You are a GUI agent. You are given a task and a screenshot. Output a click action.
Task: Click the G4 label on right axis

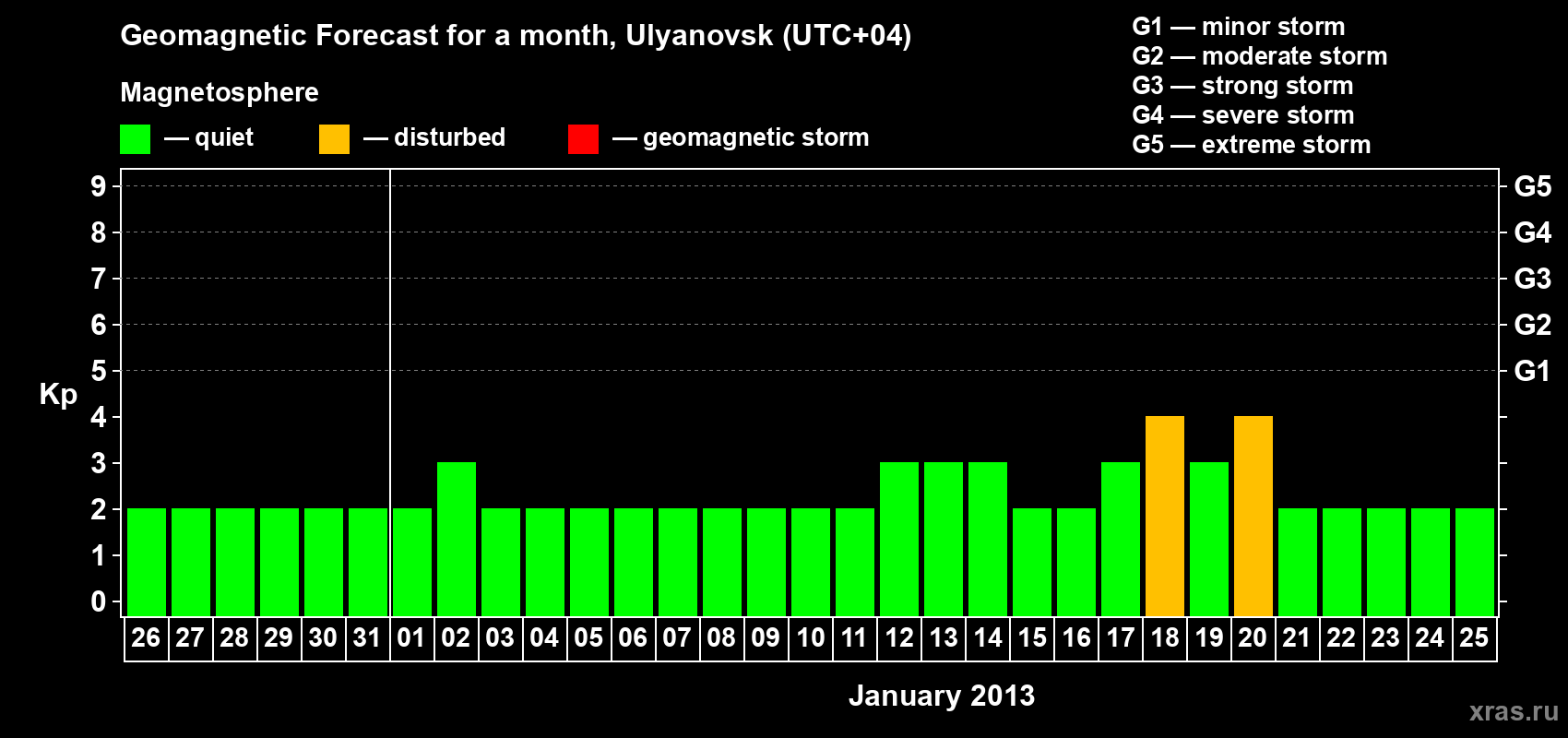click(1533, 232)
